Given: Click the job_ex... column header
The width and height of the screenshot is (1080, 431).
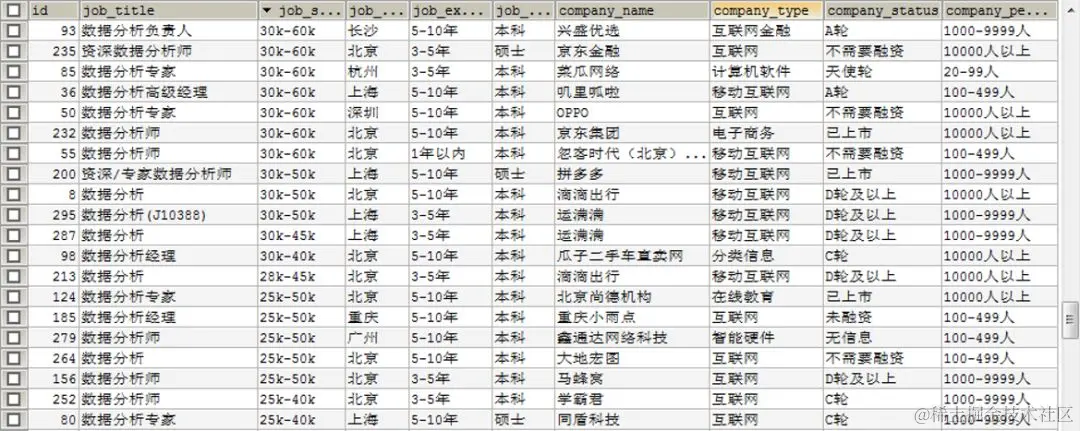Looking at the screenshot, I should [451, 10].
